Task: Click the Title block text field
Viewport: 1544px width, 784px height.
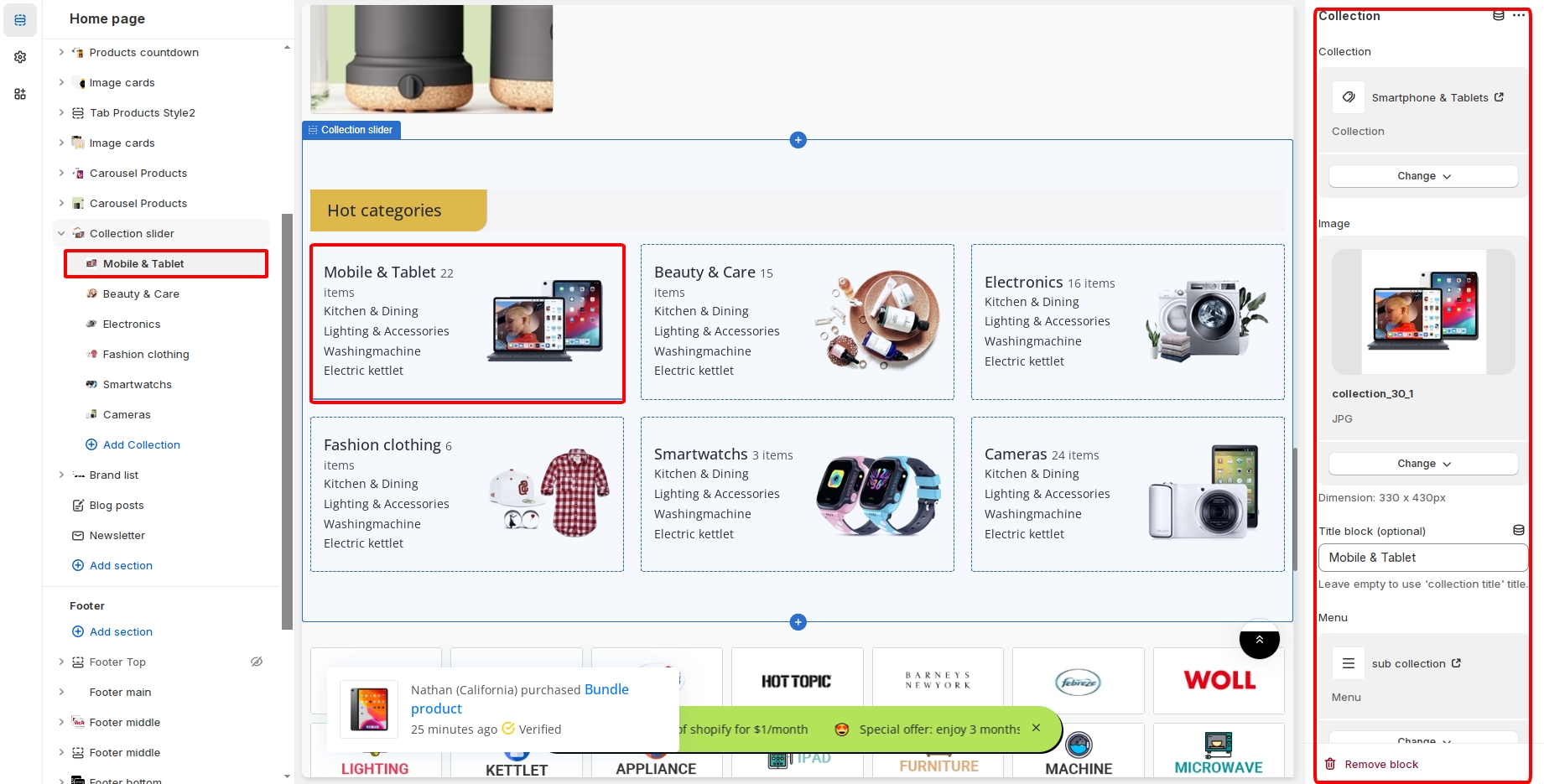Action: tap(1422, 558)
